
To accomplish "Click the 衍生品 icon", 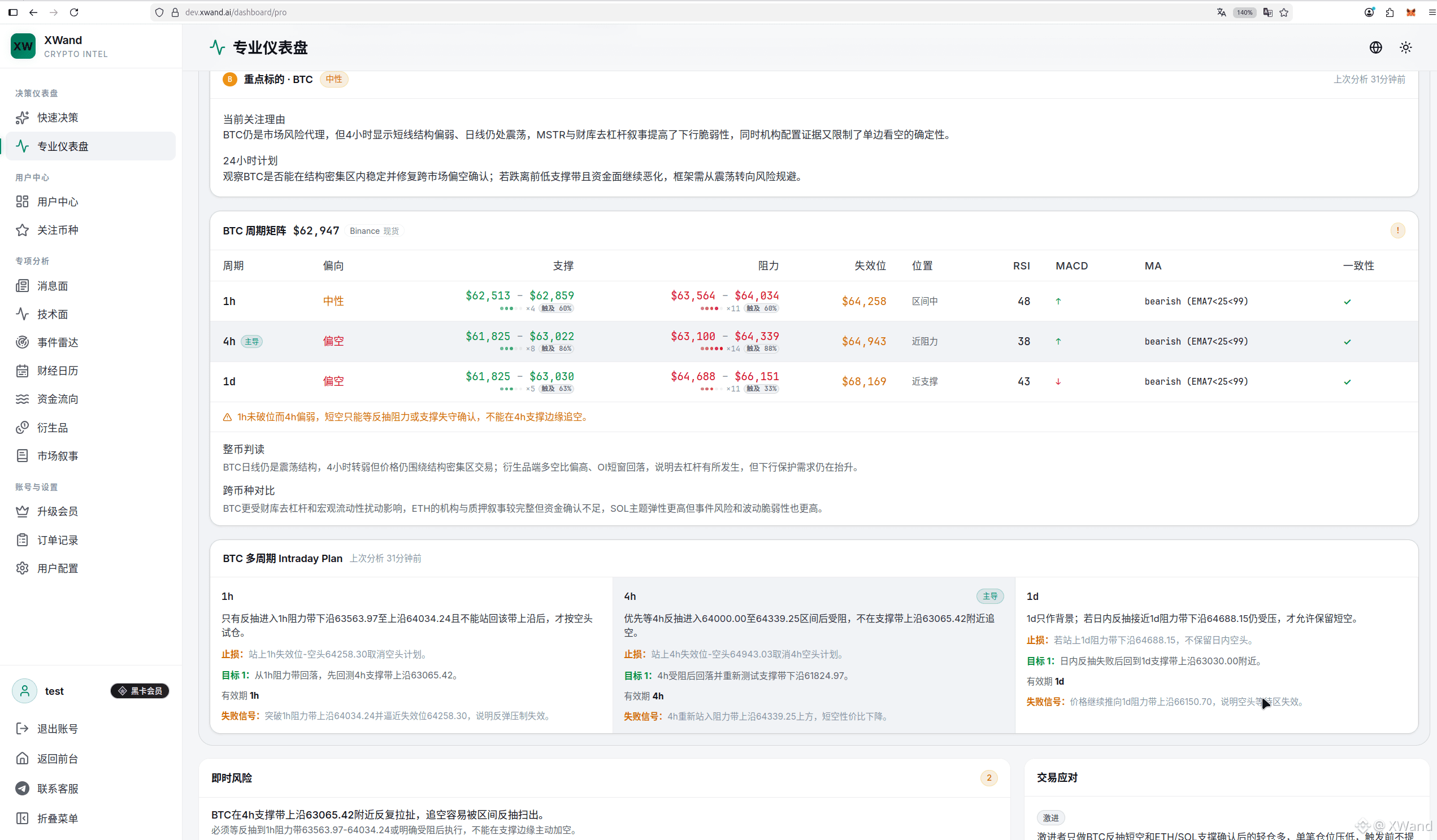I will tap(22, 428).
